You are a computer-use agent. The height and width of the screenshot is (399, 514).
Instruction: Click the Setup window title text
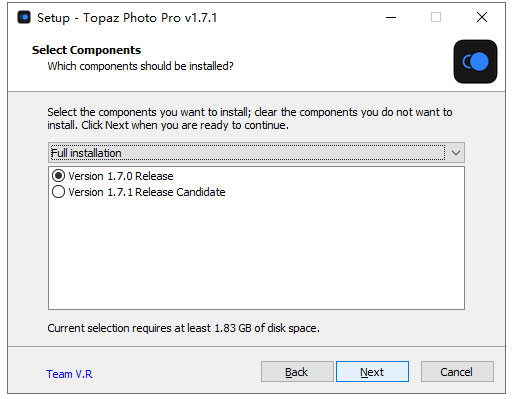tap(127, 18)
